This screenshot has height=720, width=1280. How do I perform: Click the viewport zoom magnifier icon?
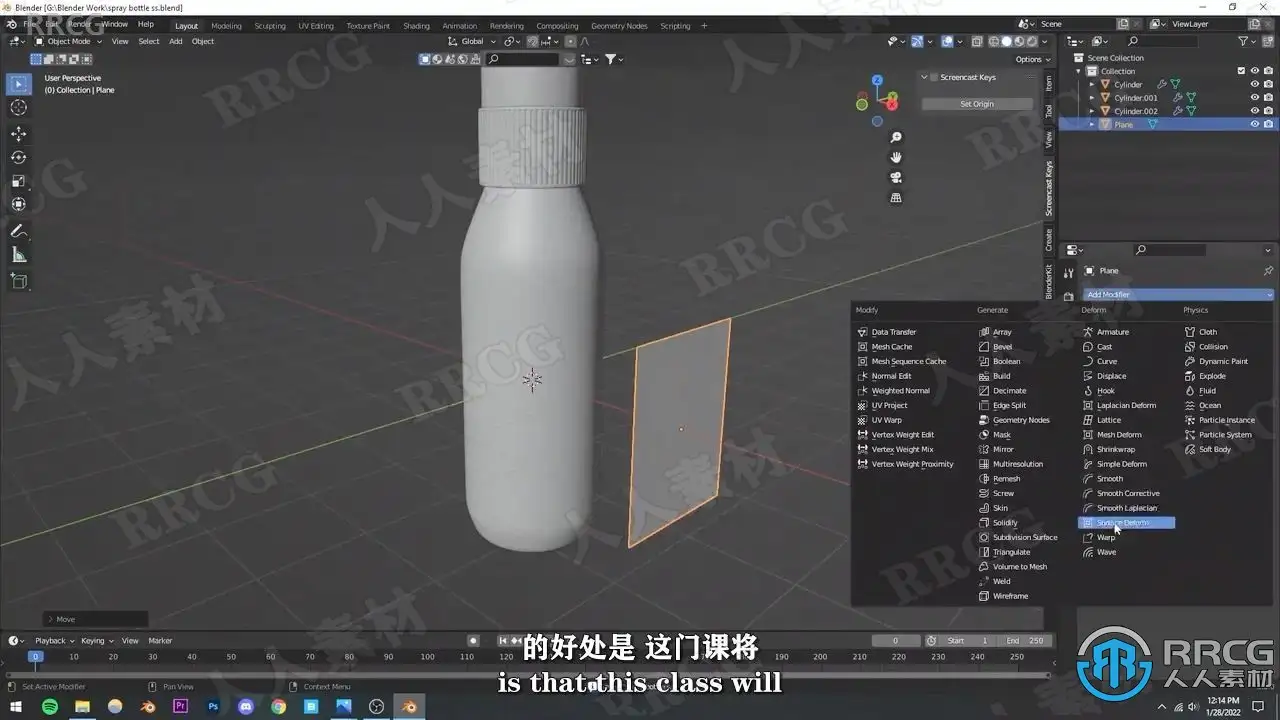[x=896, y=138]
